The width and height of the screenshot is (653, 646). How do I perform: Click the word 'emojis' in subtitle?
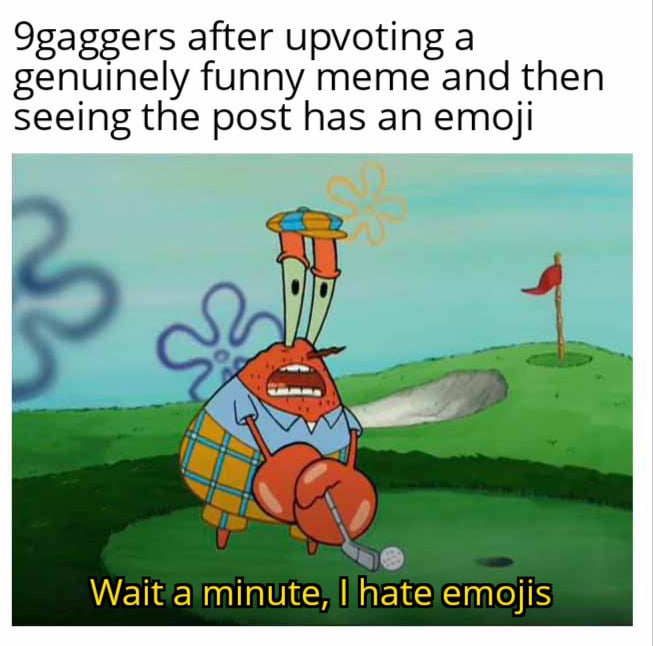coord(497,594)
